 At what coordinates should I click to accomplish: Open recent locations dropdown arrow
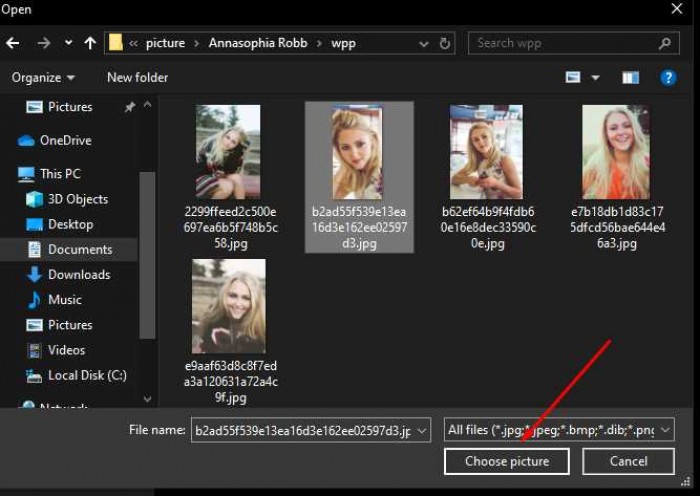[68, 43]
